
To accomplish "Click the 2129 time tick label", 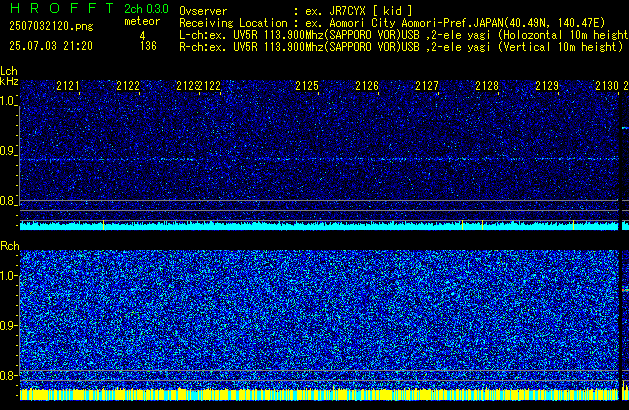I will pyautogui.click(x=547, y=86).
